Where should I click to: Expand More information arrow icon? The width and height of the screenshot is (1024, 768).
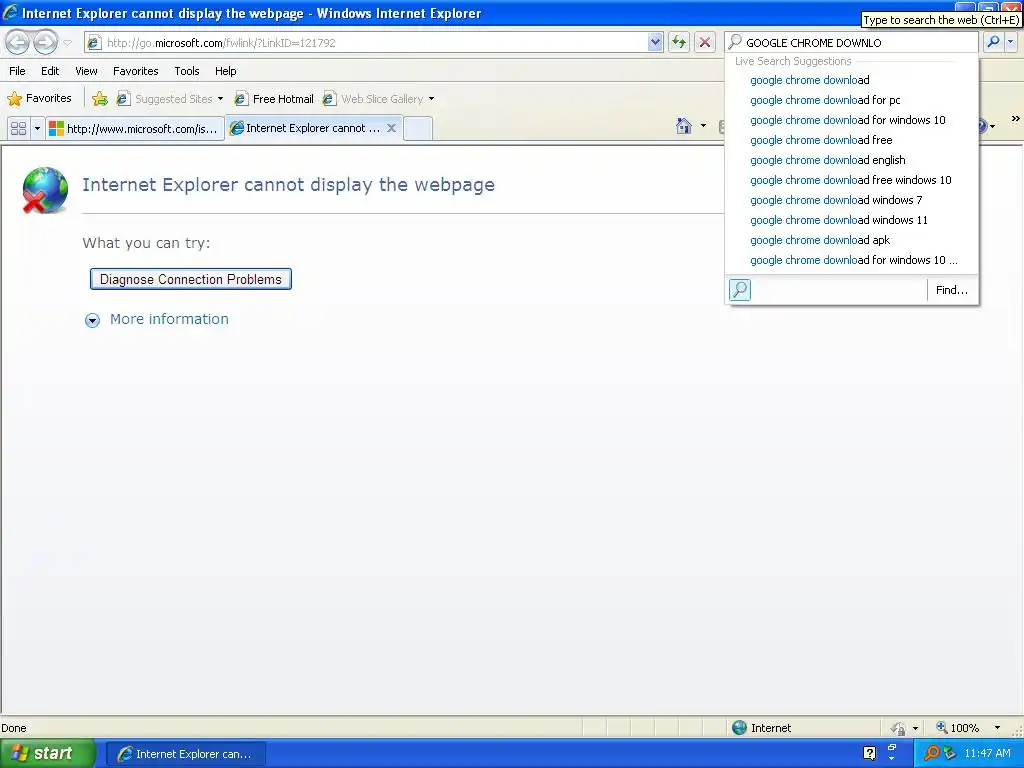coord(92,320)
